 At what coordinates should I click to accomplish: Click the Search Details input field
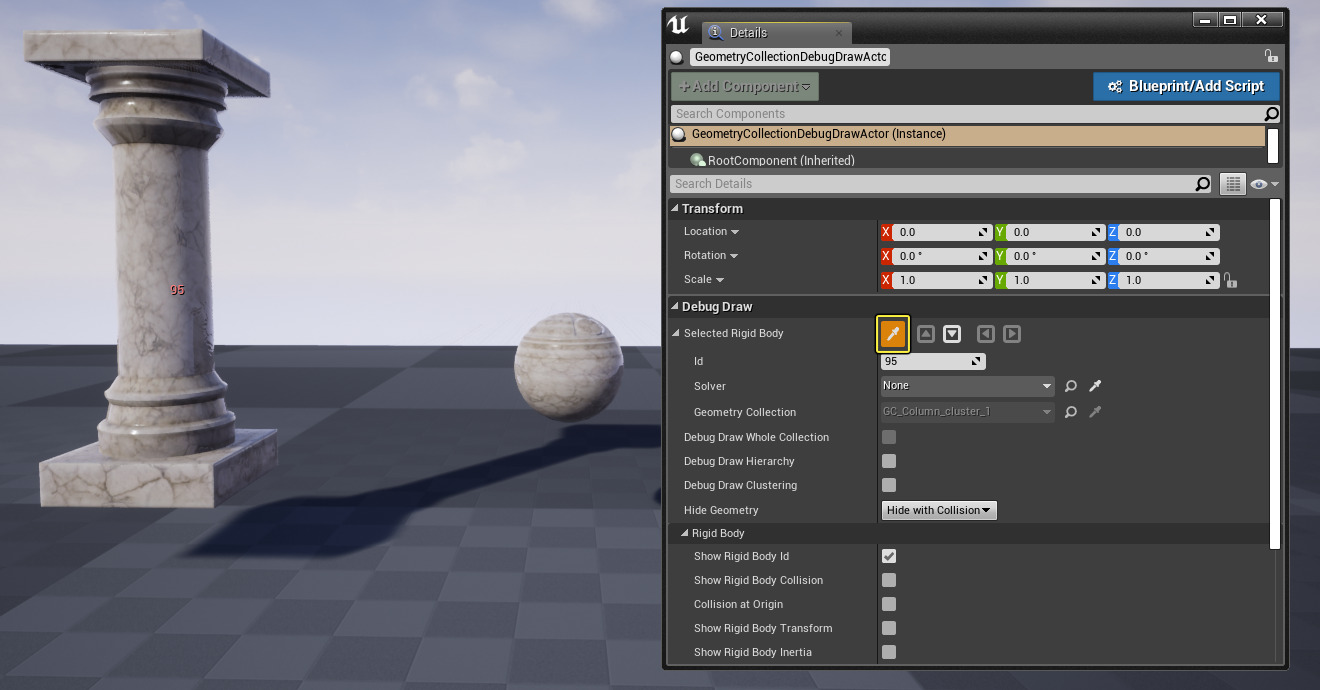point(932,184)
